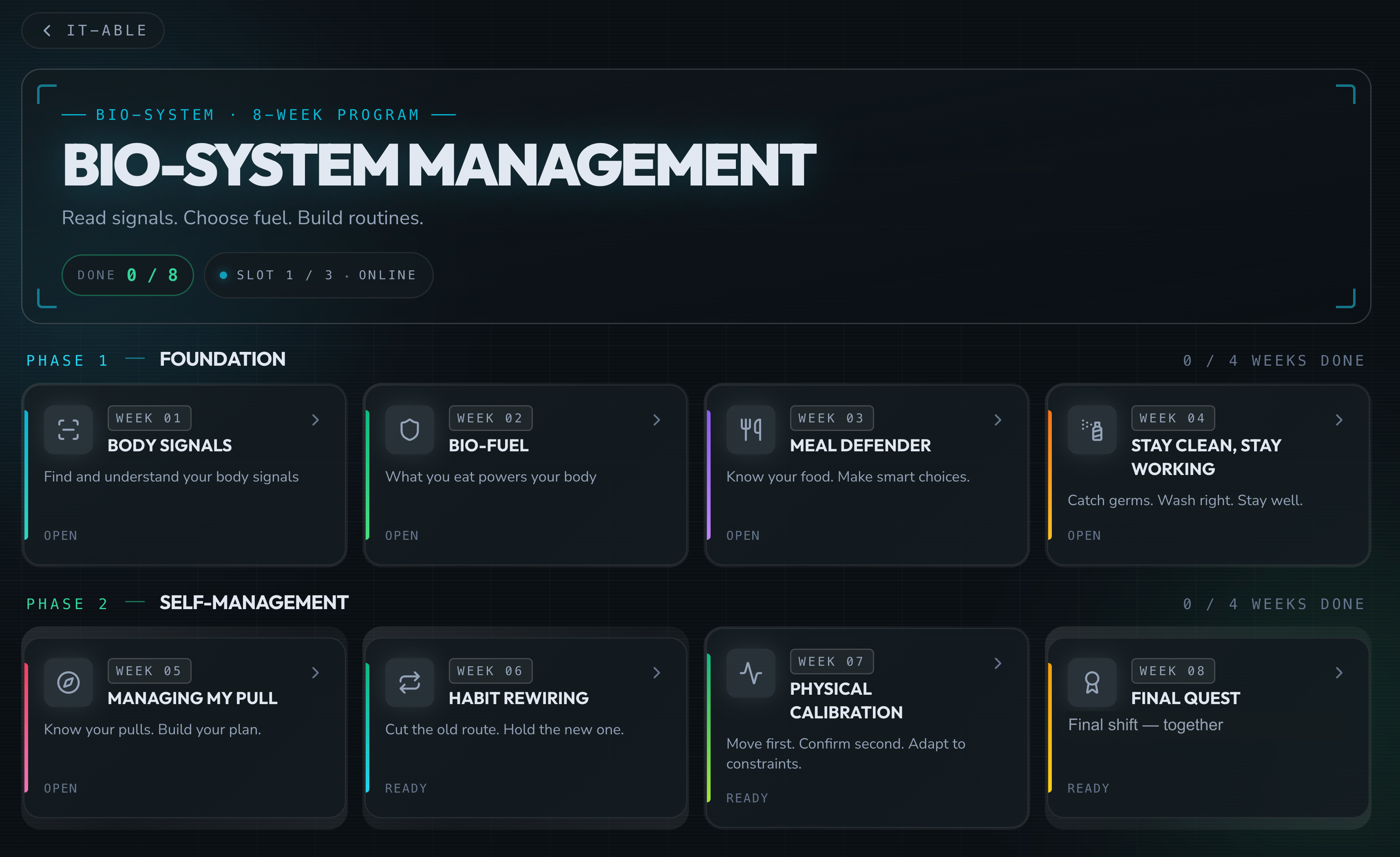
Task: Open the HABIT REWIRING title
Action: 518,698
